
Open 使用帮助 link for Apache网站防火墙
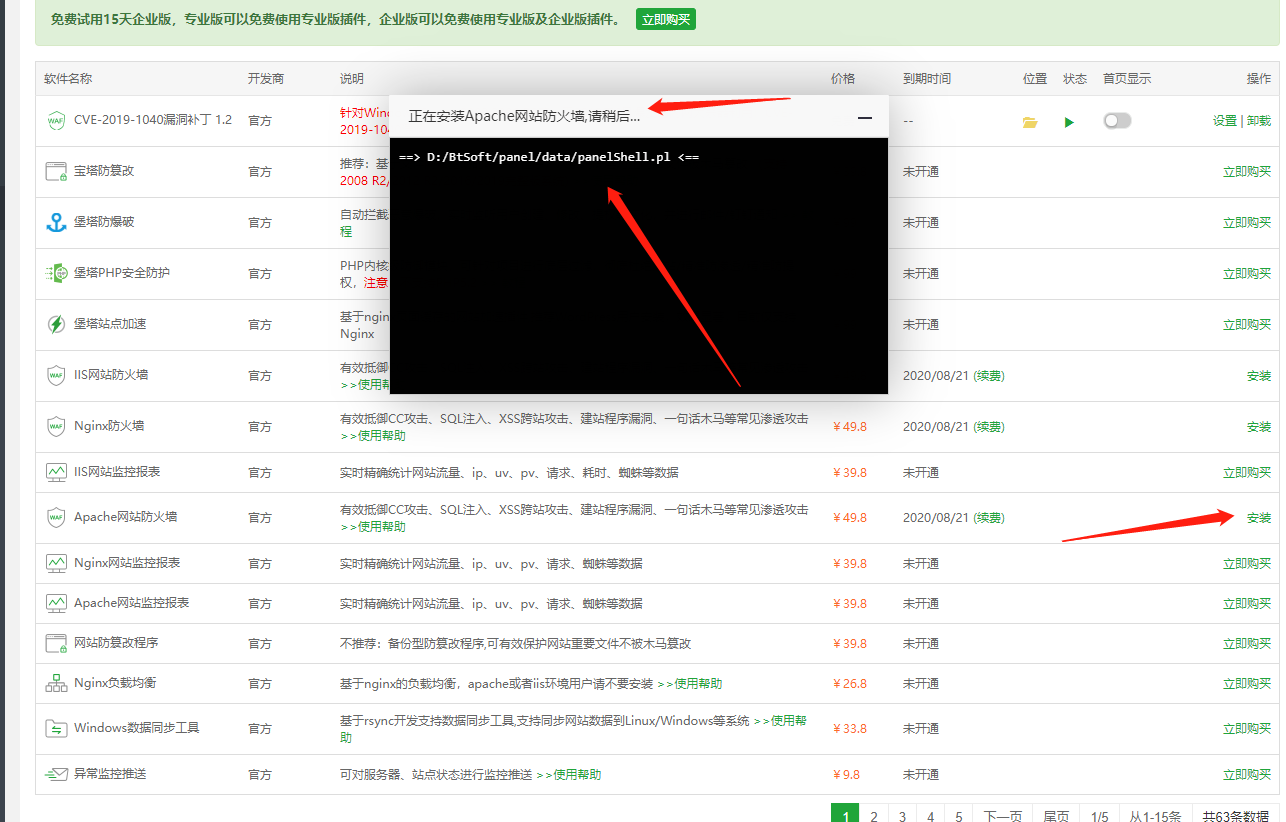tap(373, 526)
